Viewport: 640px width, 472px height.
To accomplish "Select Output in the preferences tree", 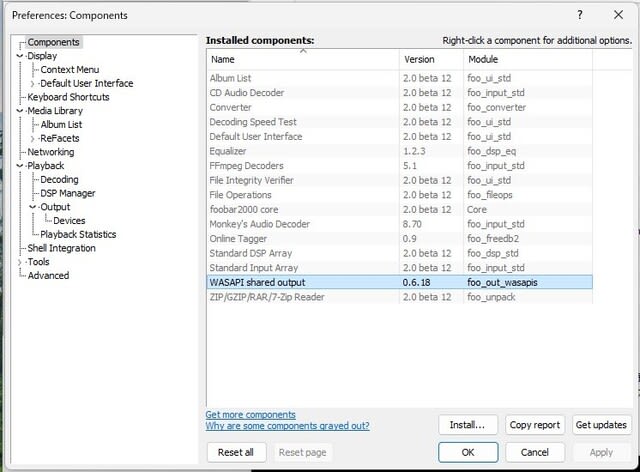I will click(x=55, y=207).
